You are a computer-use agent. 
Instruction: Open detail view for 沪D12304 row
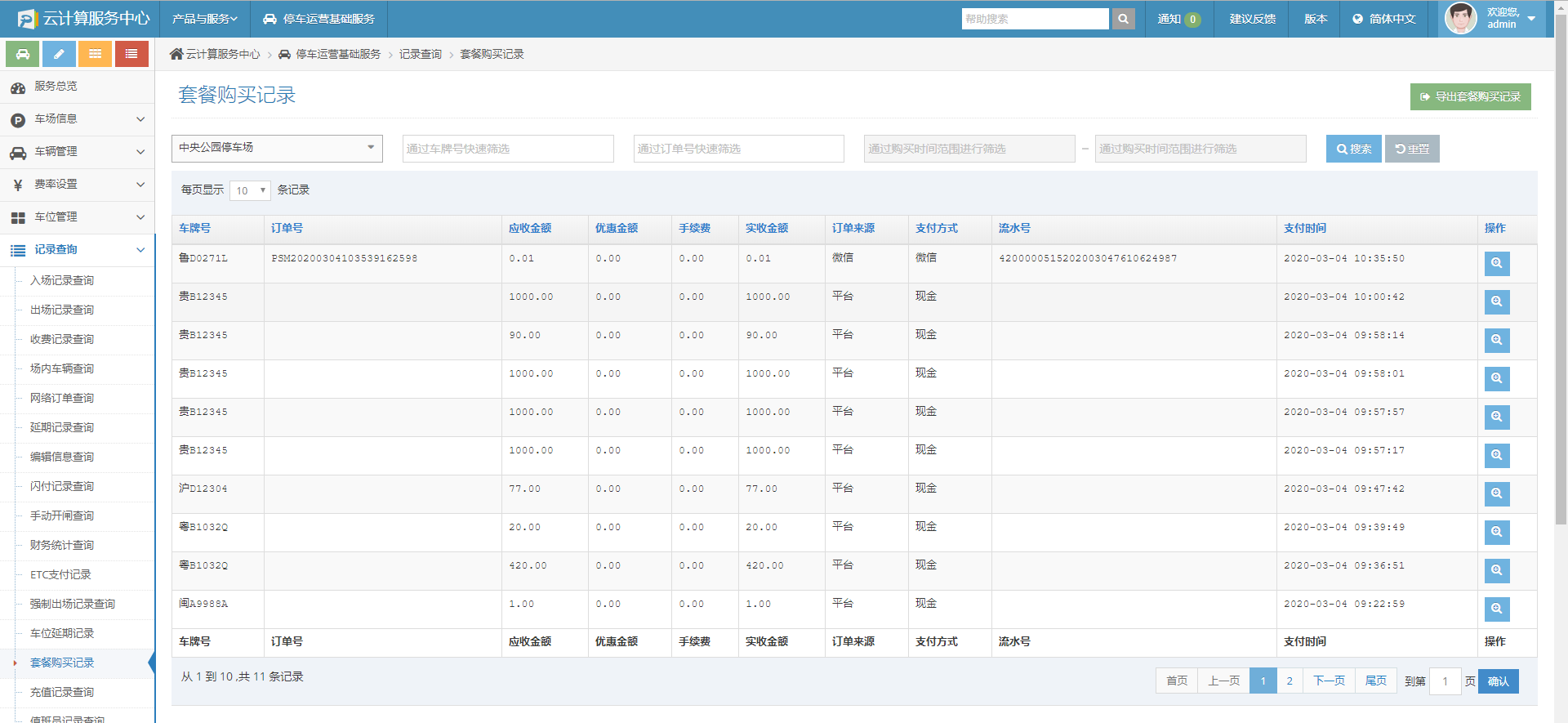click(1496, 494)
